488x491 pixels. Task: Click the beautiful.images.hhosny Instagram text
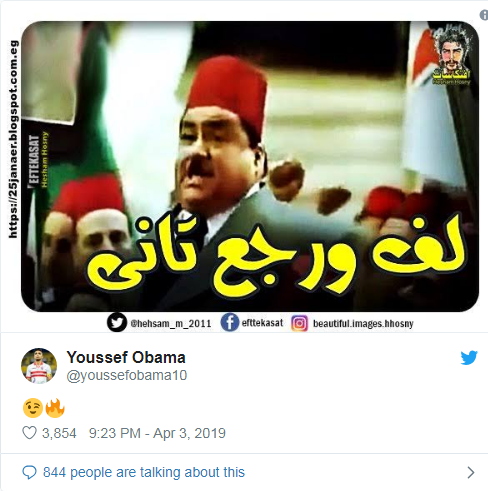pyautogui.click(x=363, y=323)
